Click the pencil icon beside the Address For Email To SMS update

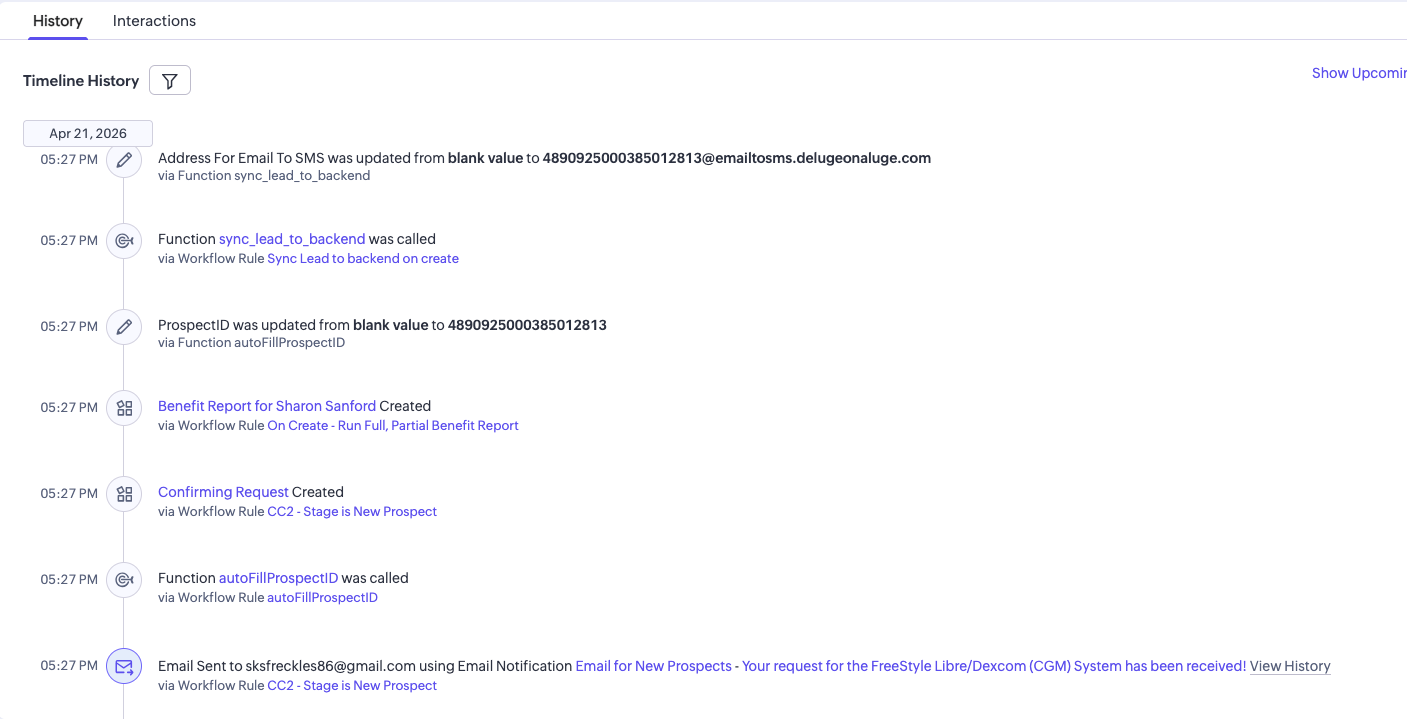point(123,160)
